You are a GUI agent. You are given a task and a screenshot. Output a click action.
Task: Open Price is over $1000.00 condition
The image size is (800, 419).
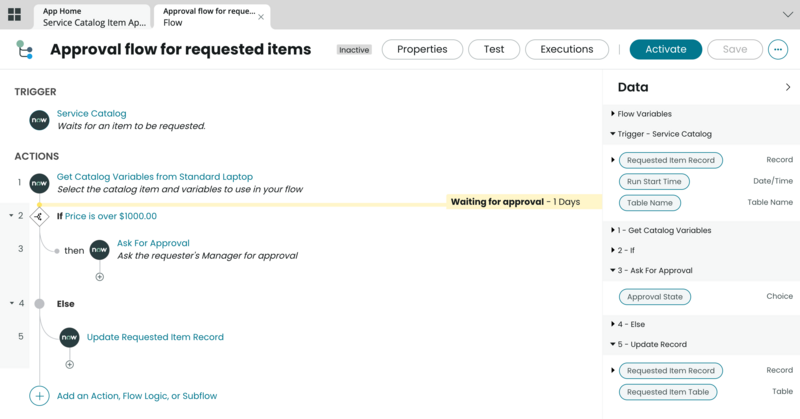(x=111, y=216)
